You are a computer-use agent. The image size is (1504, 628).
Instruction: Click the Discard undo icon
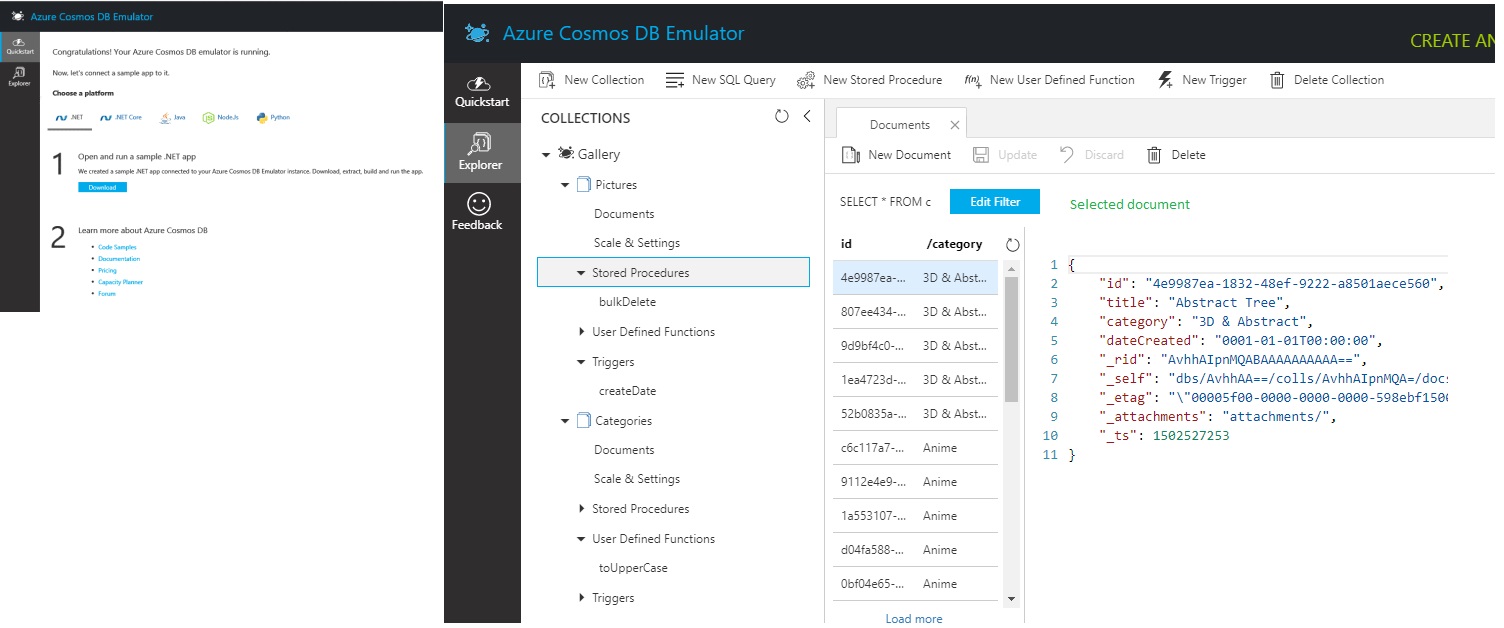(1067, 155)
